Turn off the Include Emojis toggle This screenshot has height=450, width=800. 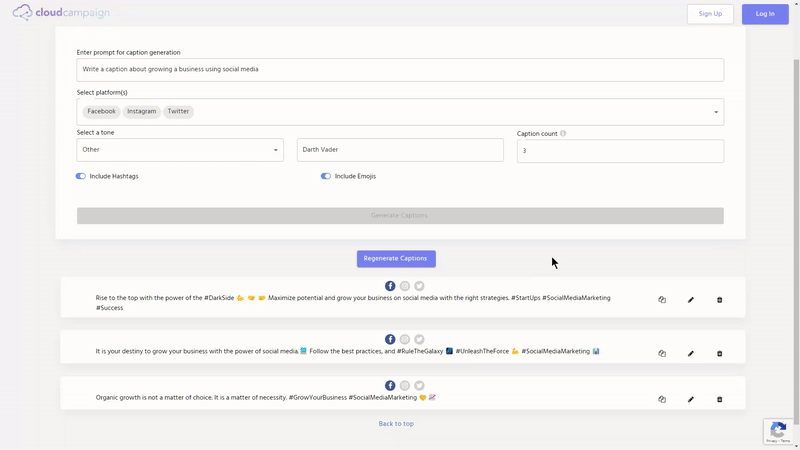[326, 176]
